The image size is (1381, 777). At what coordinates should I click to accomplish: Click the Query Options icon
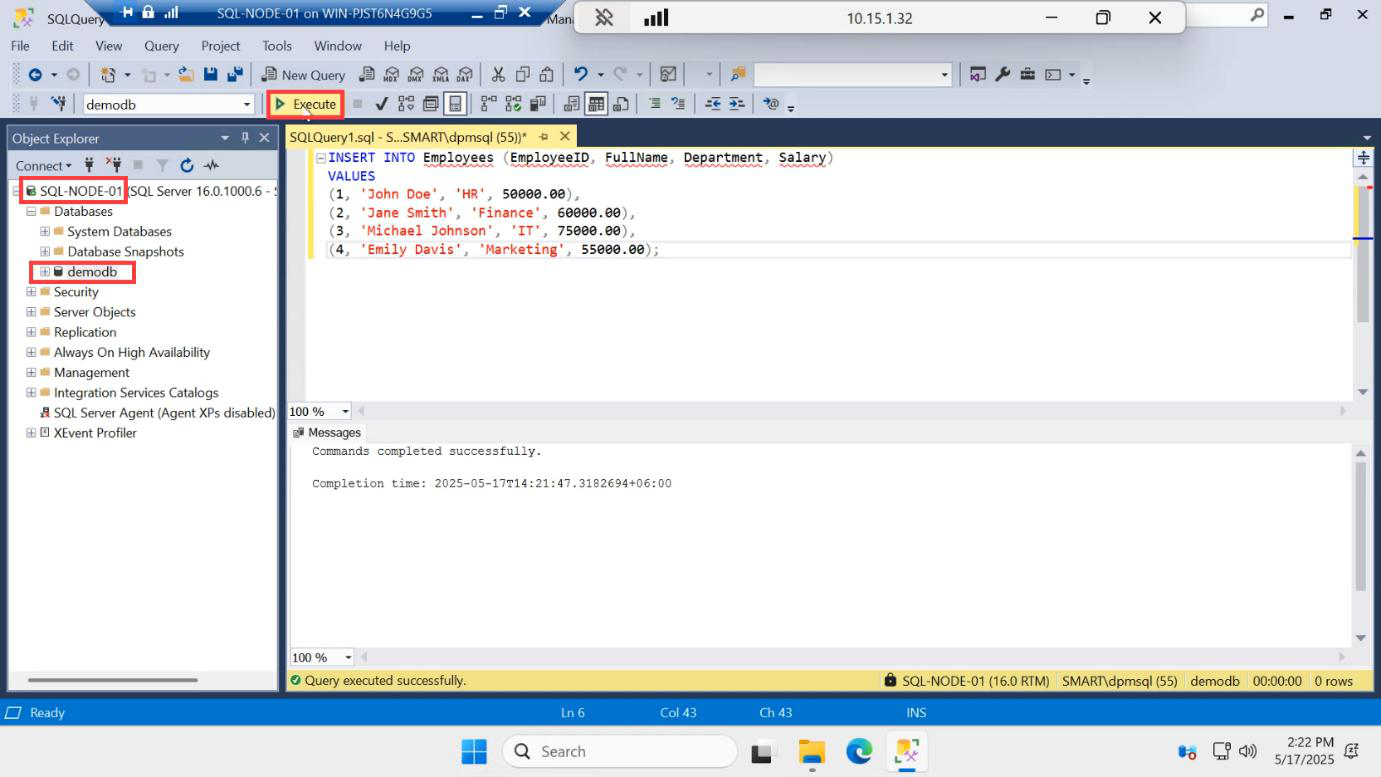coord(430,104)
